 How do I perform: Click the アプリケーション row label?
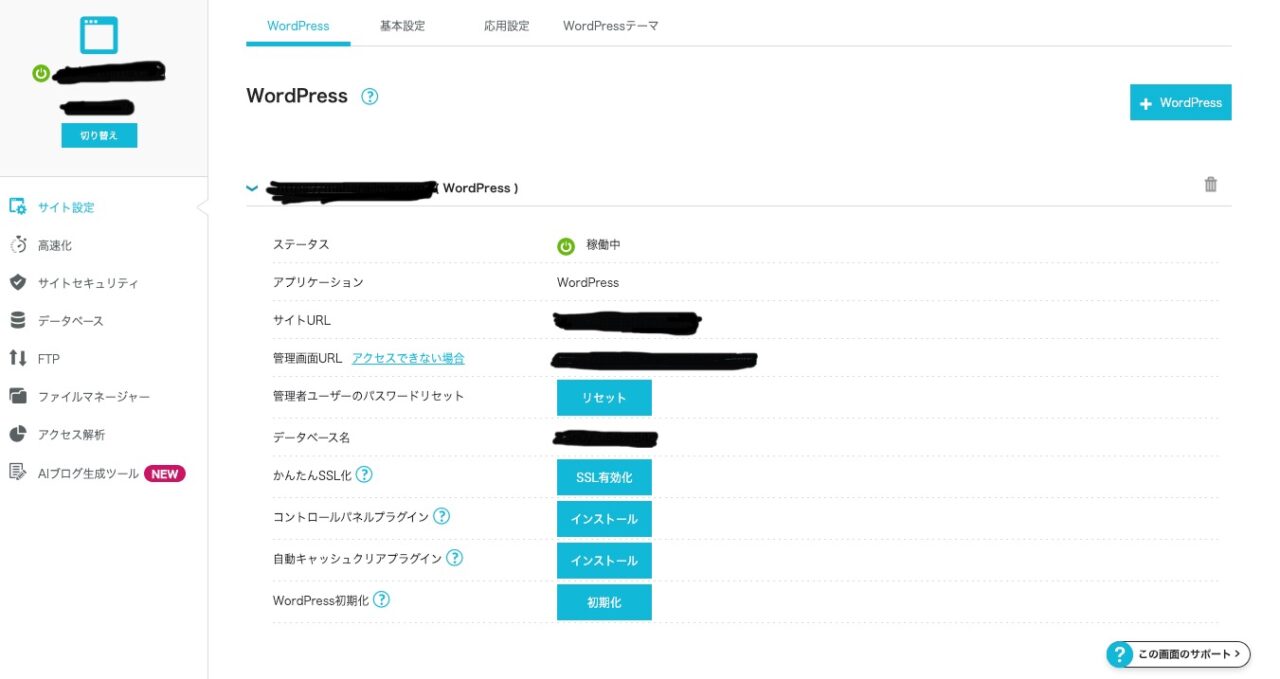coord(318,282)
